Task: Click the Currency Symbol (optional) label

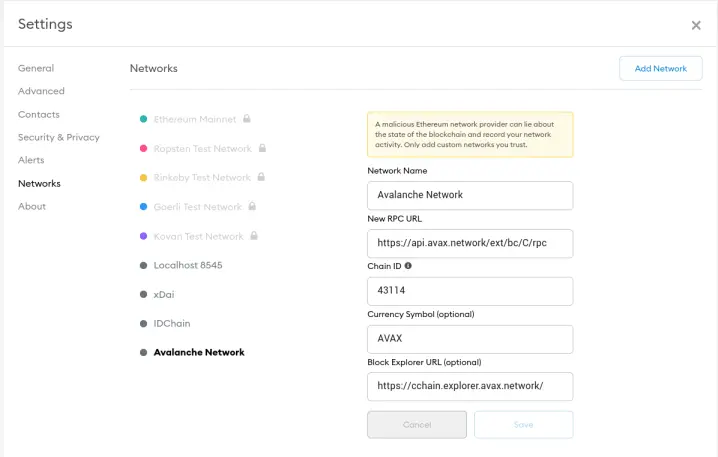Action: click(x=420, y=314)
